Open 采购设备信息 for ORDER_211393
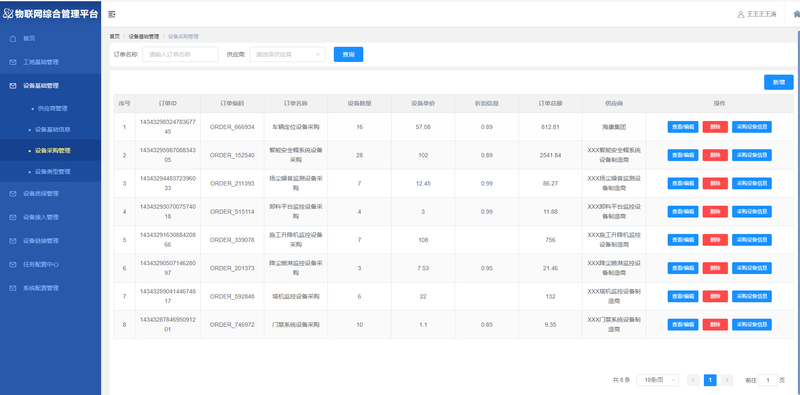This screenshot has width=800, height=395. [752, 183]
